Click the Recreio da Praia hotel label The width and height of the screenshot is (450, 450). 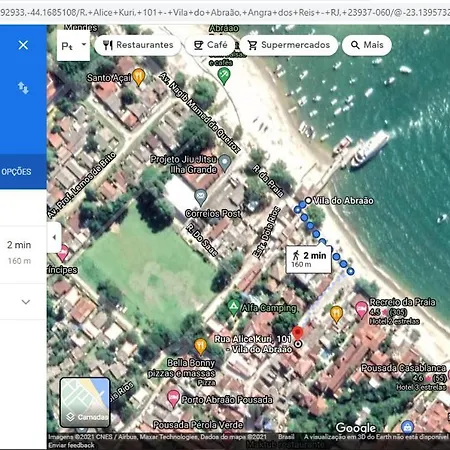click(402, 302)
